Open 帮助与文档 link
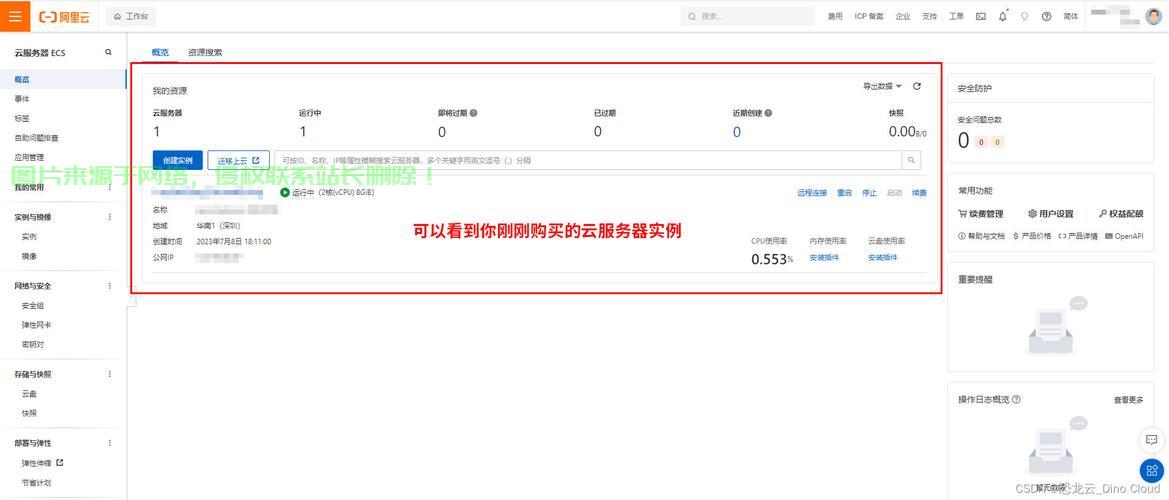Viewport: 1169px width, 500px height. coord(981,235)
